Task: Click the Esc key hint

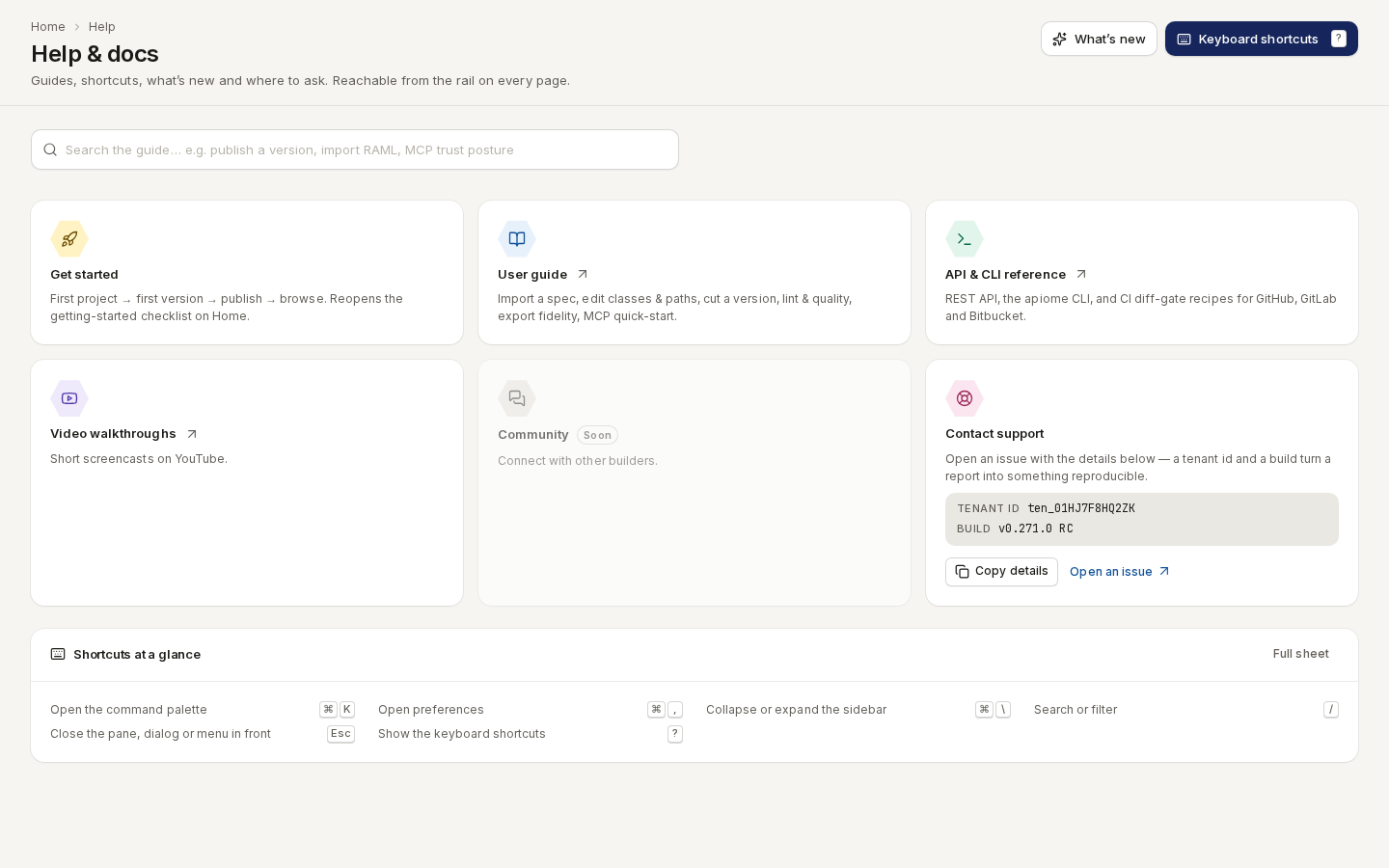Action: pos(340,734)
